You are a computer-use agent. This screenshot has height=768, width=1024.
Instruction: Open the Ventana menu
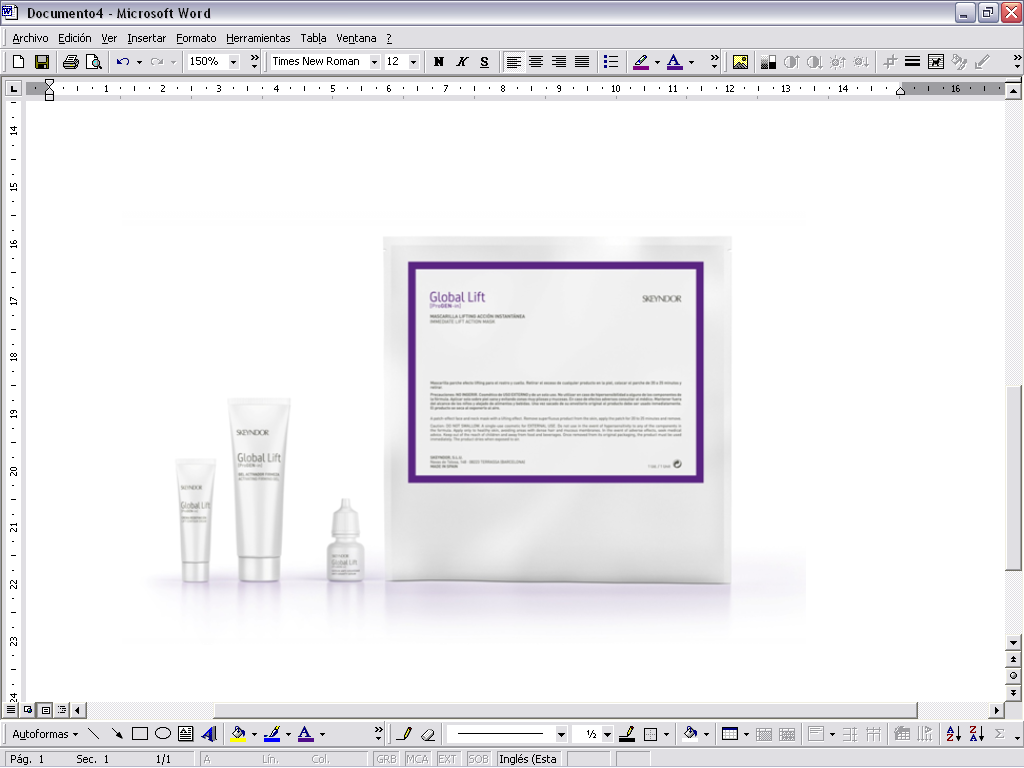pos(357,38)
